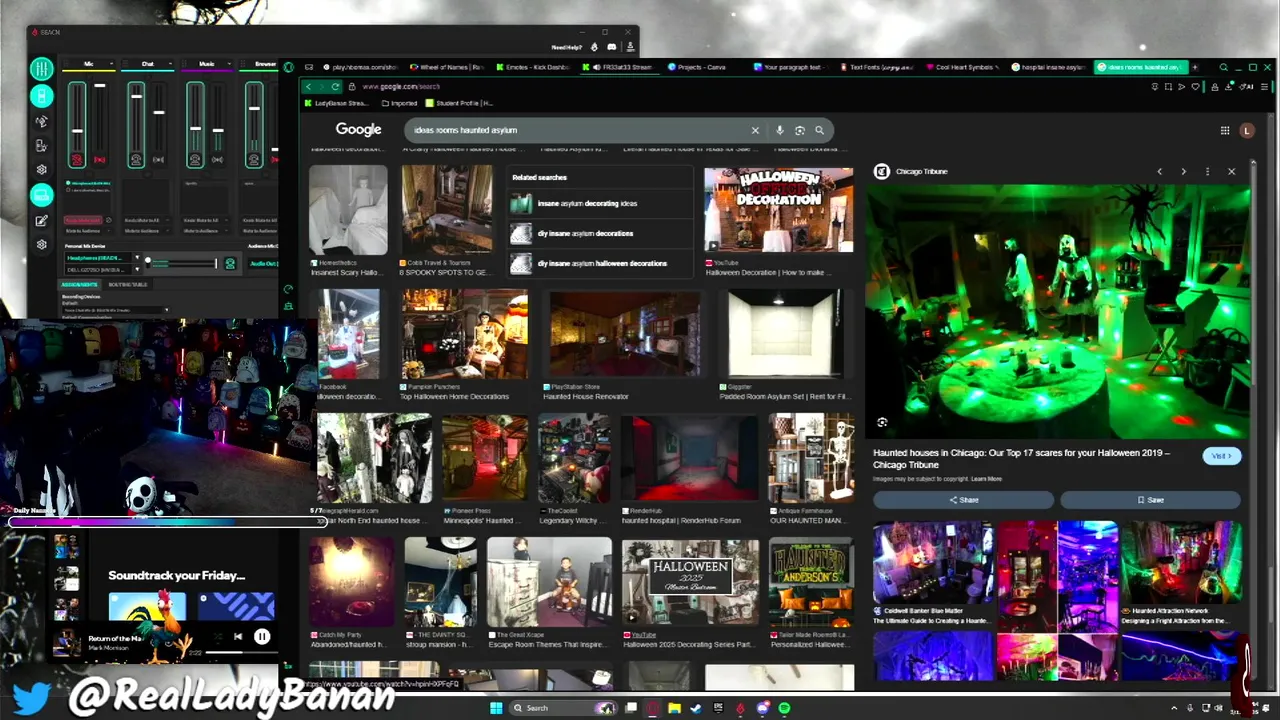Open the lower settings gear in BEACN sidebar

(x=41, y=244)
